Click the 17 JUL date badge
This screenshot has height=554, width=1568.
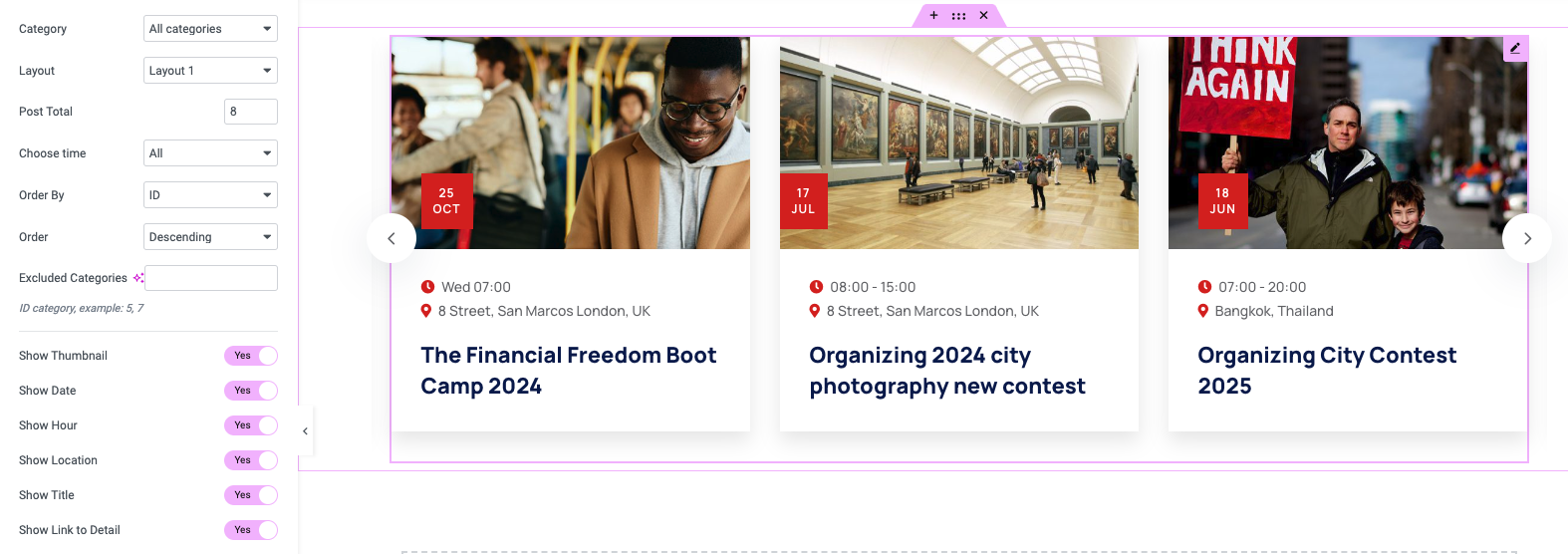tap(803, 201)
